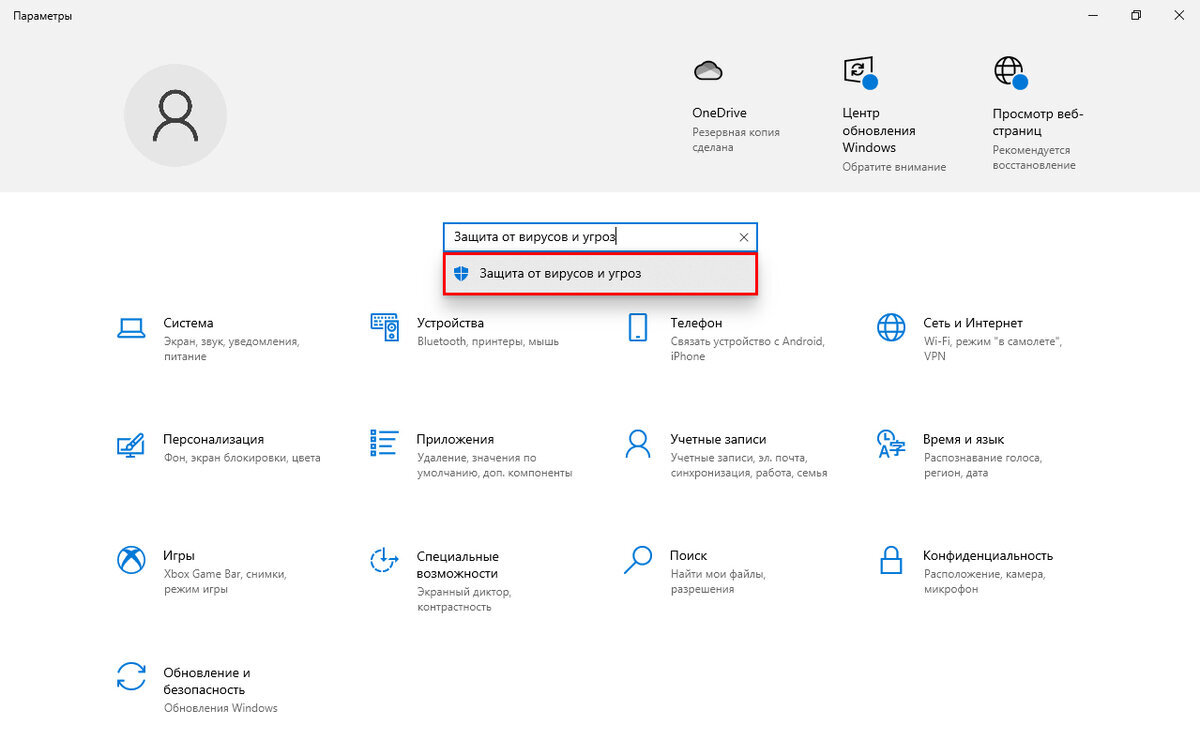The image size is (1200, 740).
Task: Open the System settings monitor icon
Action: click(x=131, y=327)
